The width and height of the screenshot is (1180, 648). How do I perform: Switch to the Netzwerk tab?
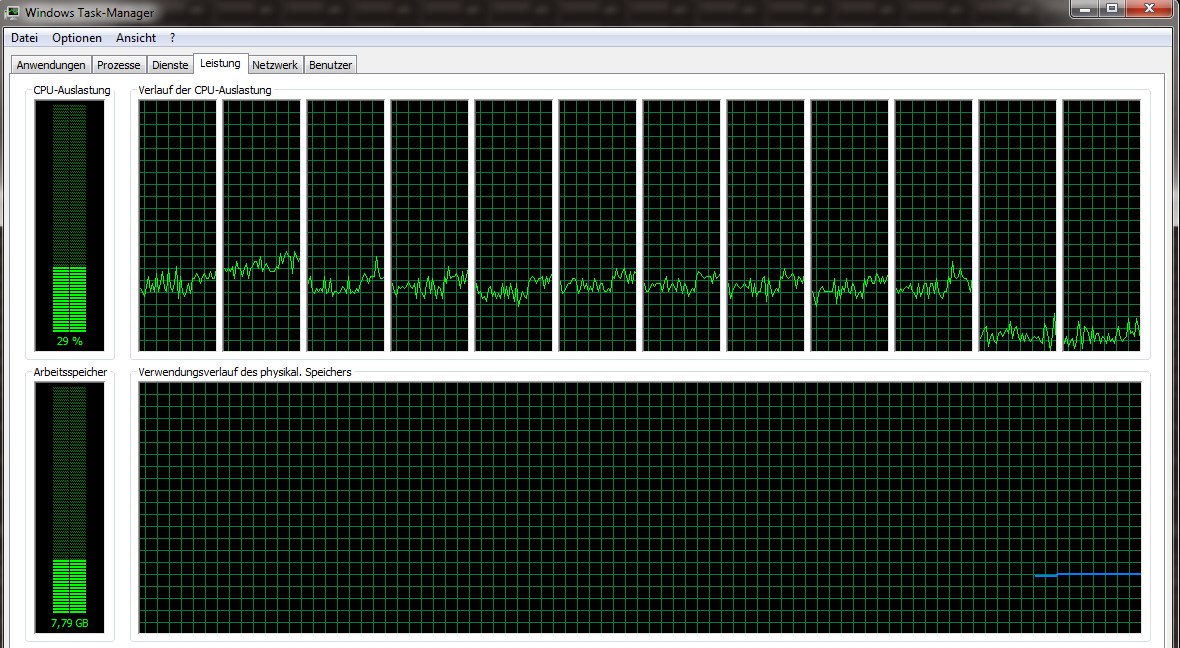tap(275, 65)
